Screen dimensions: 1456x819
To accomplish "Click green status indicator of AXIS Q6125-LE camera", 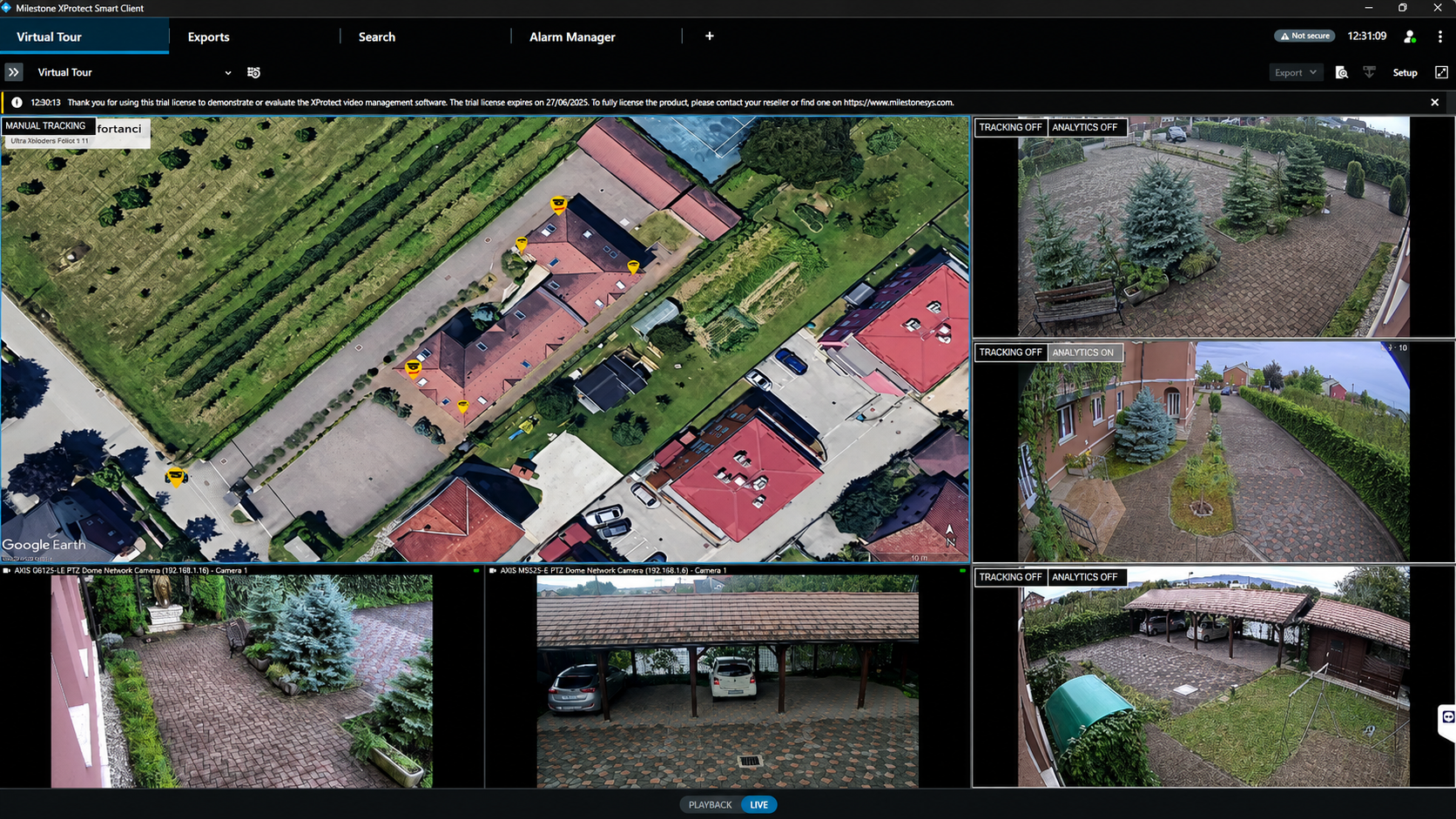I will pos(476,571).
